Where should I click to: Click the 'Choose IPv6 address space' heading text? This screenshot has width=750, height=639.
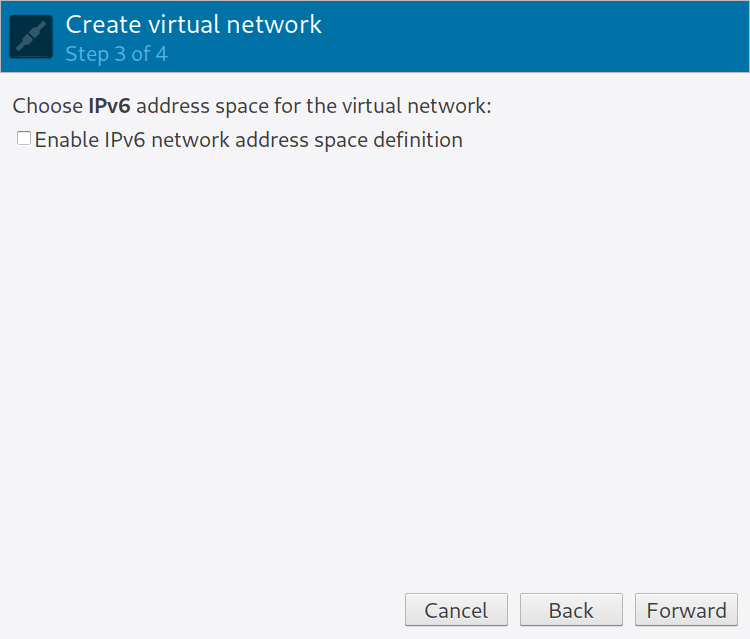(252, 106)
